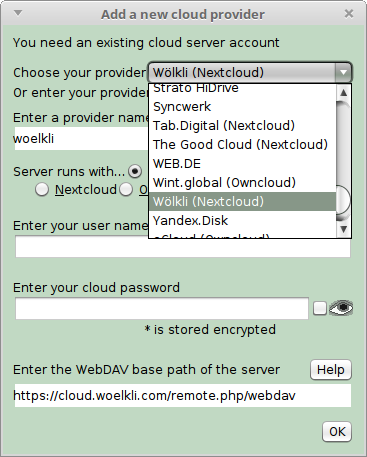367x457 pixels.
Task: Focus the cloud password input field
Action: (x=162, y=308)
